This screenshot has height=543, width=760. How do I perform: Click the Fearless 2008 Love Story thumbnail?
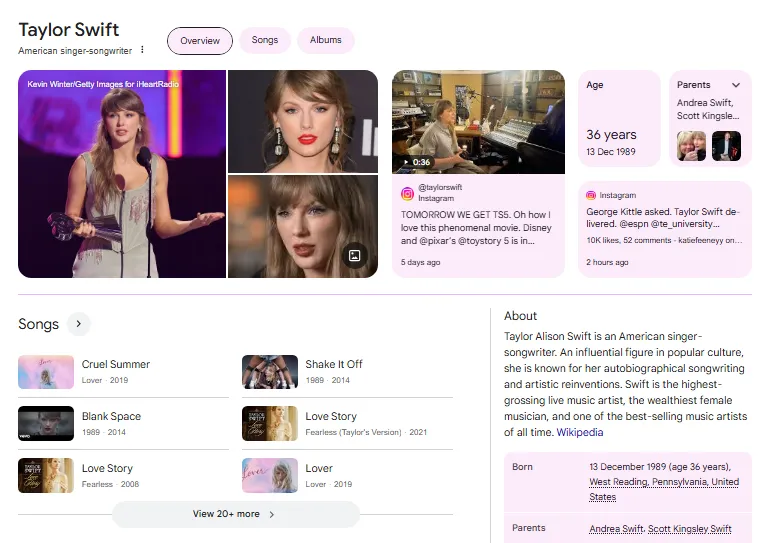click(x=46, y=475)
